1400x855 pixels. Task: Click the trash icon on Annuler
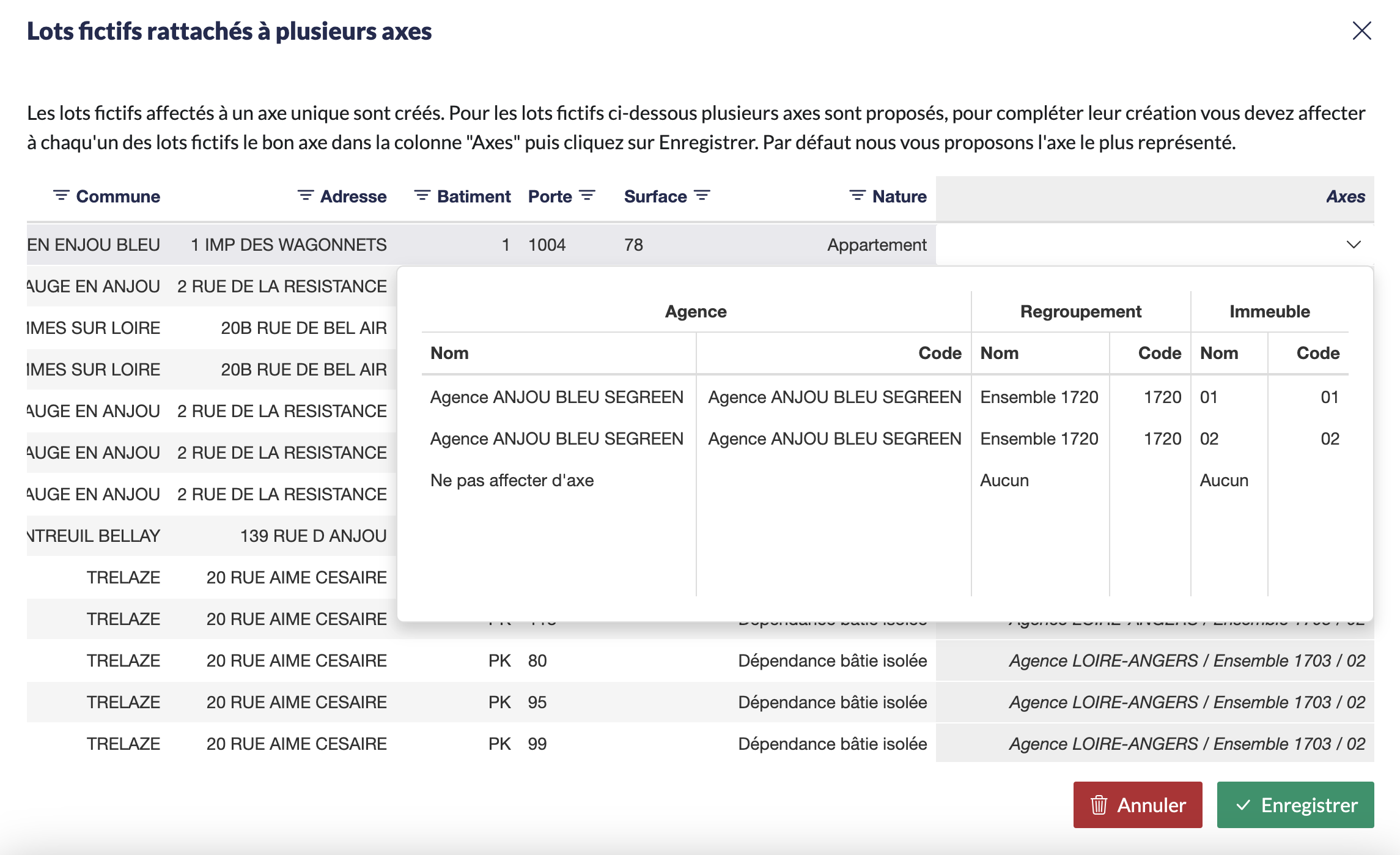point(1099,805)
